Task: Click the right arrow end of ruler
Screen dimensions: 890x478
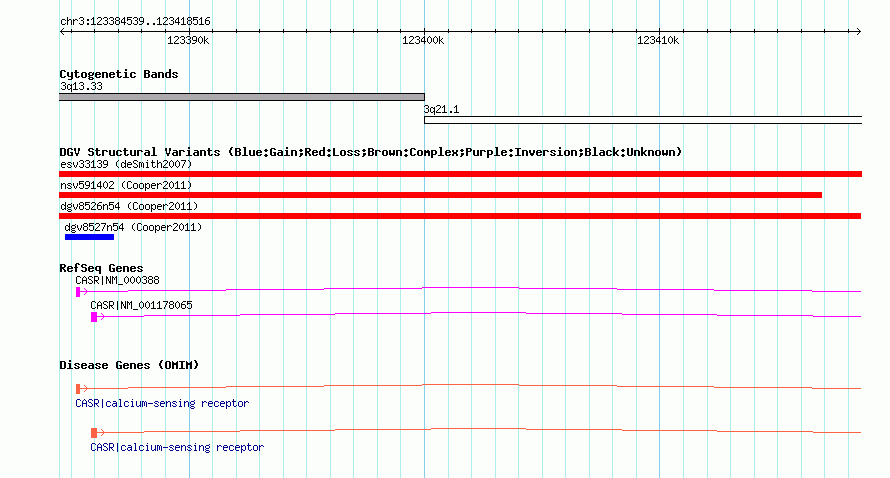Action: tap(858, 32)
